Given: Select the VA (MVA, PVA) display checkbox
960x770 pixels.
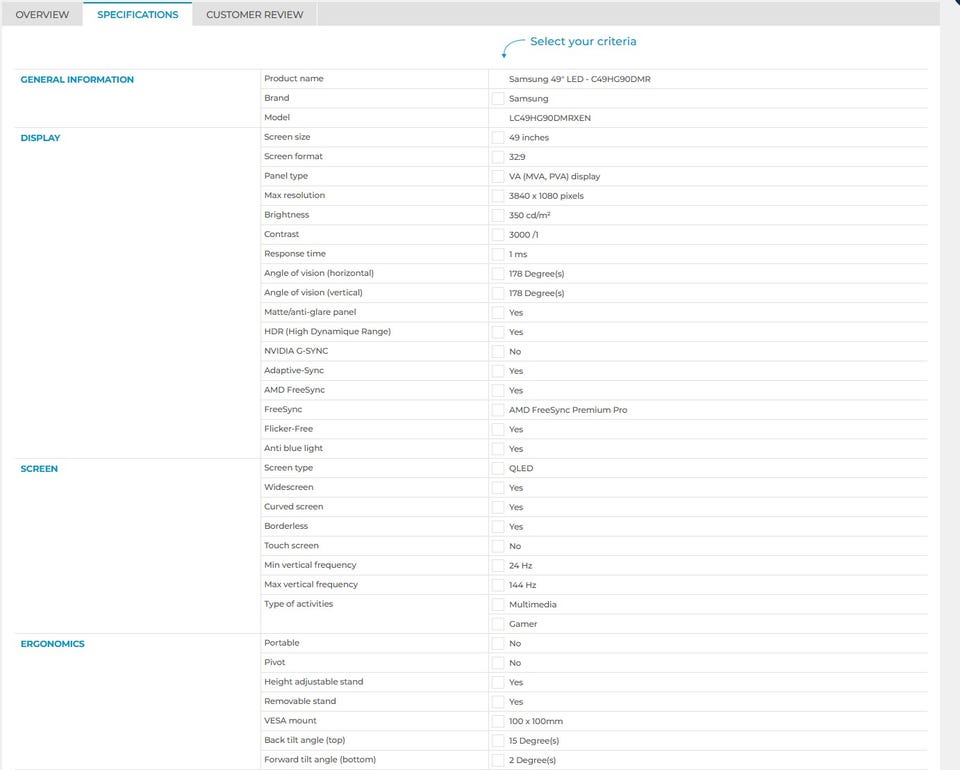Looking at the screenshot, I should pyautogui.click(x=498, y=176).
